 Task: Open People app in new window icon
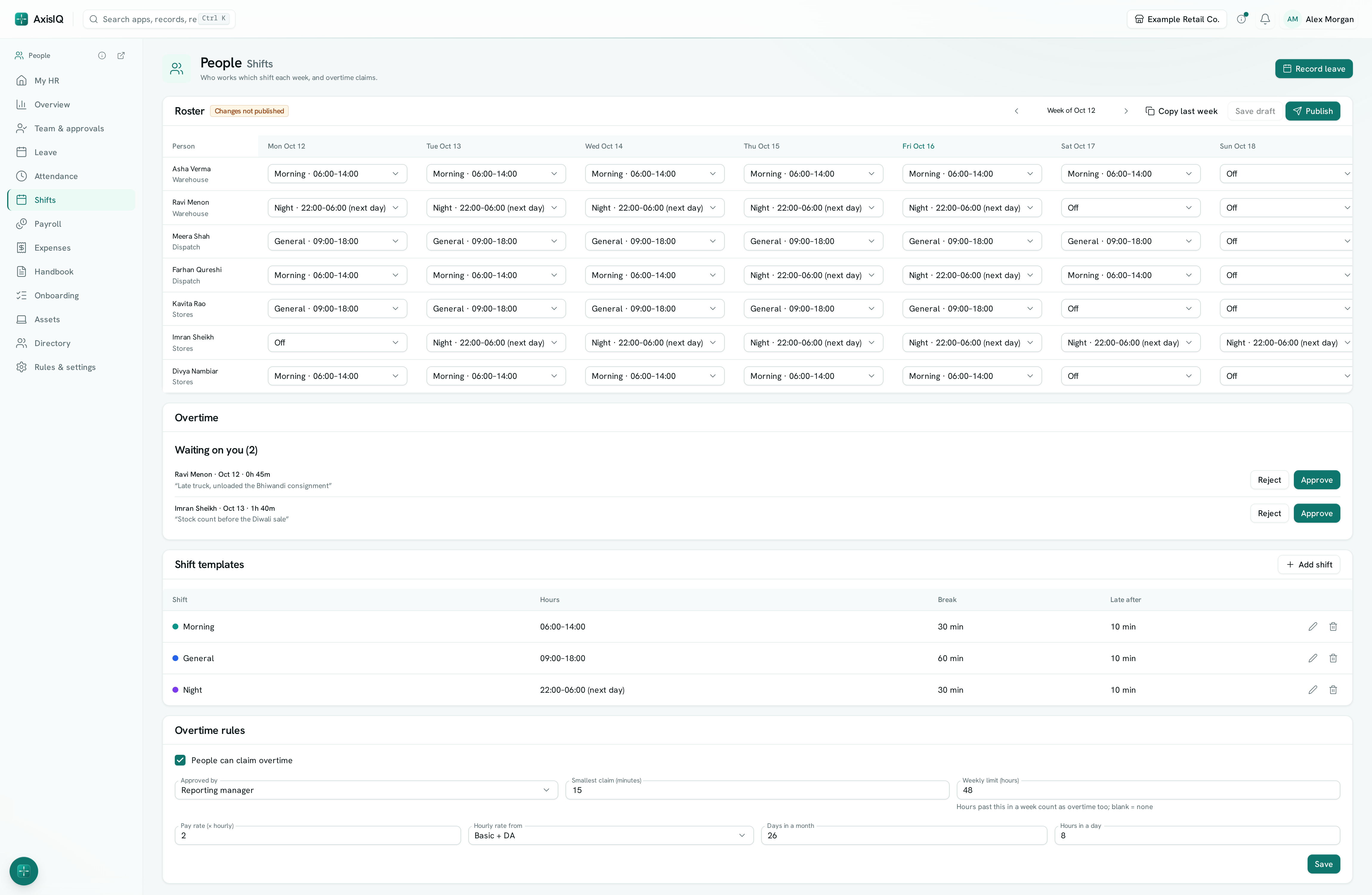pos(121,55)
